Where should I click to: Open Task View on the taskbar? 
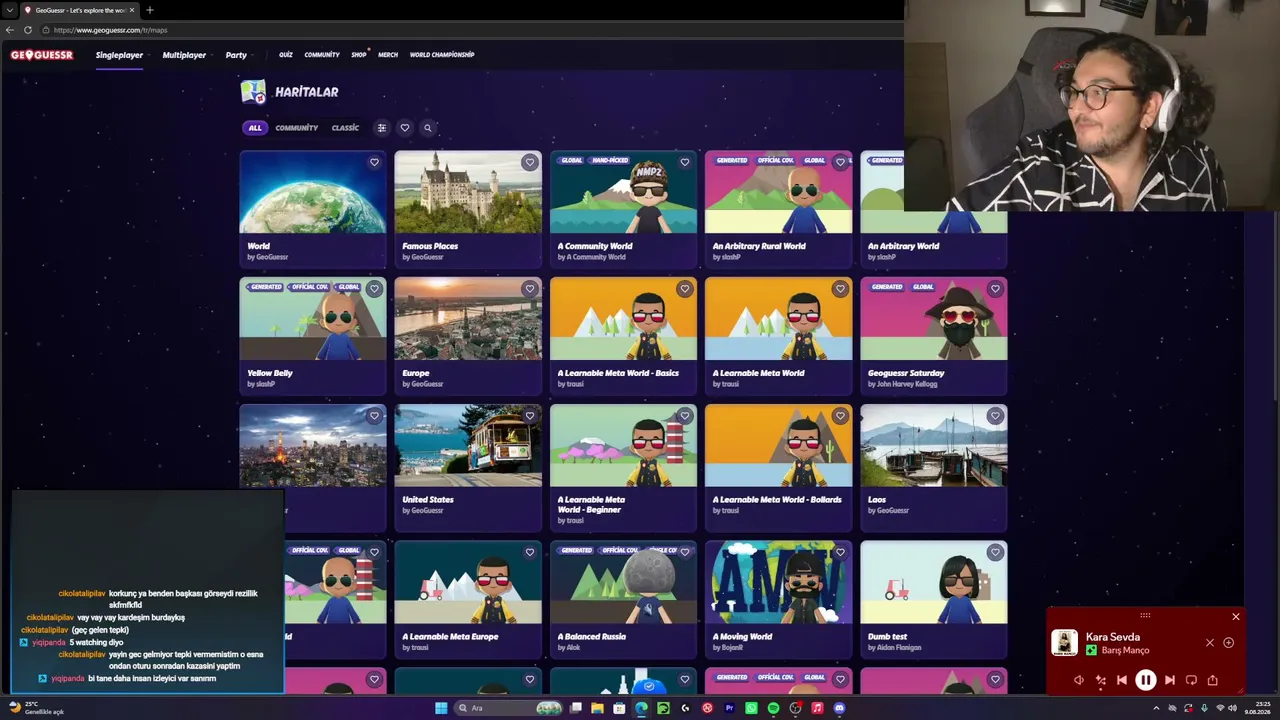[x=576, y=708]
